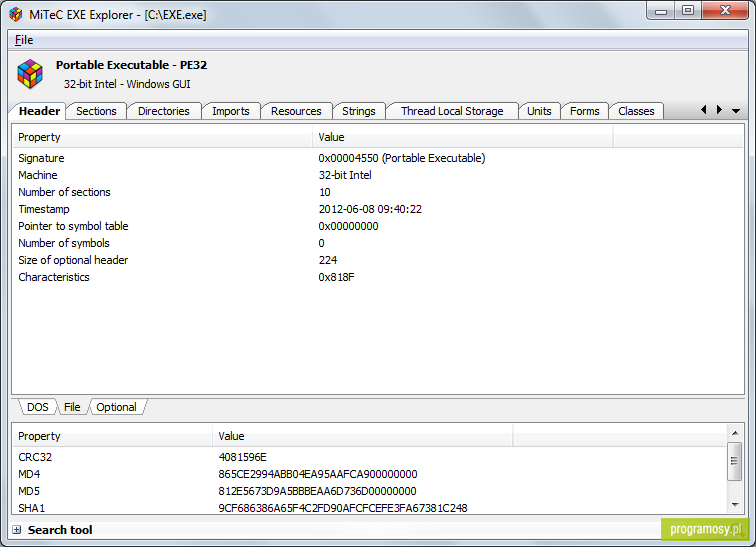View the Classes tab
The width and height of the screenshot is (756, 547).
click(x=636, y=111)
